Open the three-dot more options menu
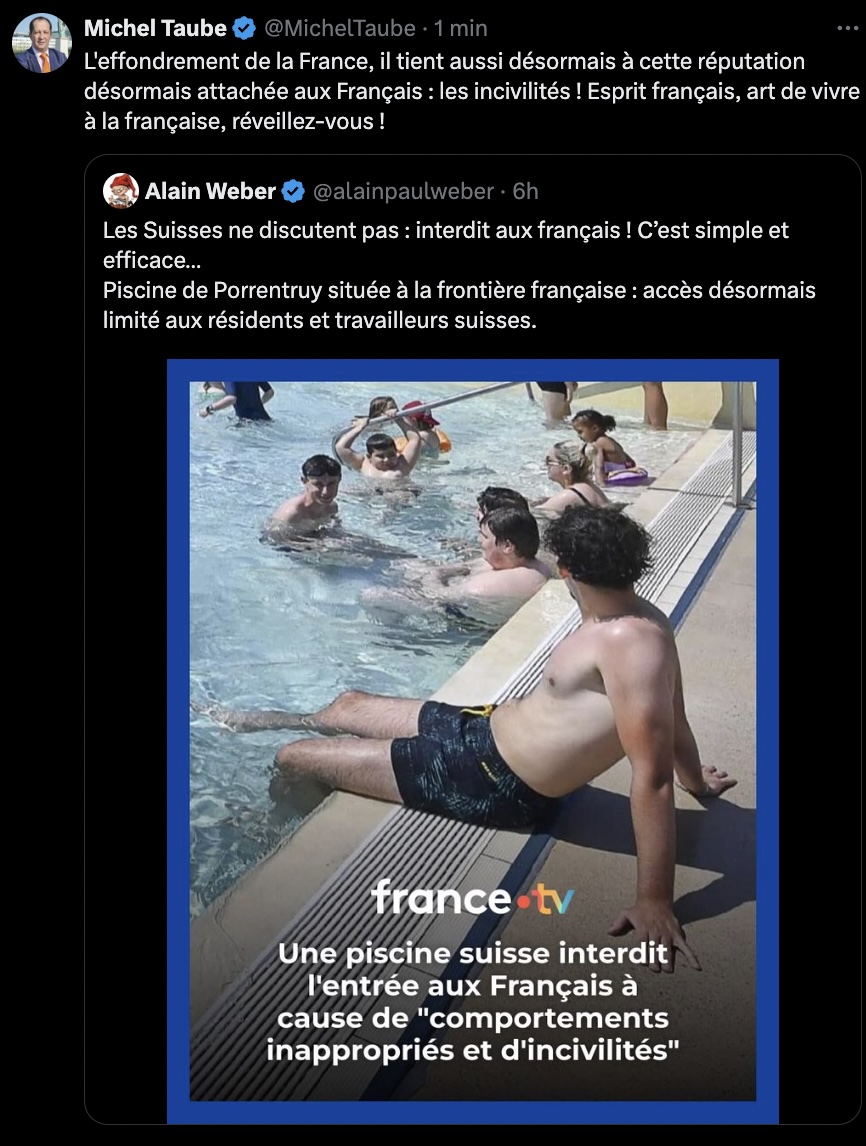 click(847, 29)
